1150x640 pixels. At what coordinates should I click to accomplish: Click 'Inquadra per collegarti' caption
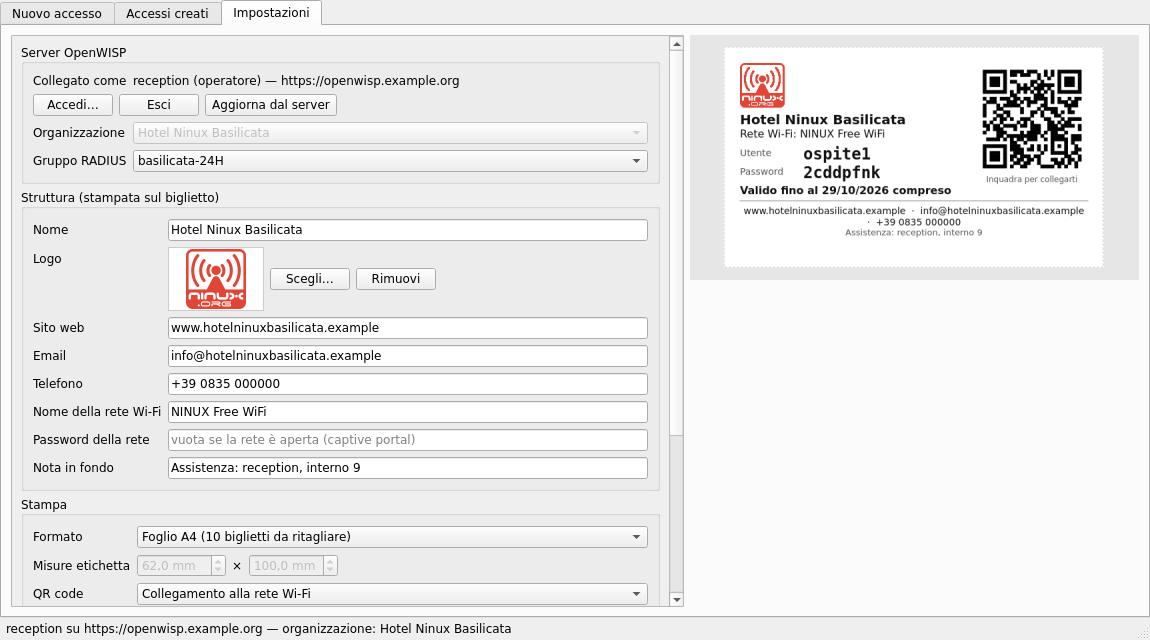click(x=1031, y=179)
